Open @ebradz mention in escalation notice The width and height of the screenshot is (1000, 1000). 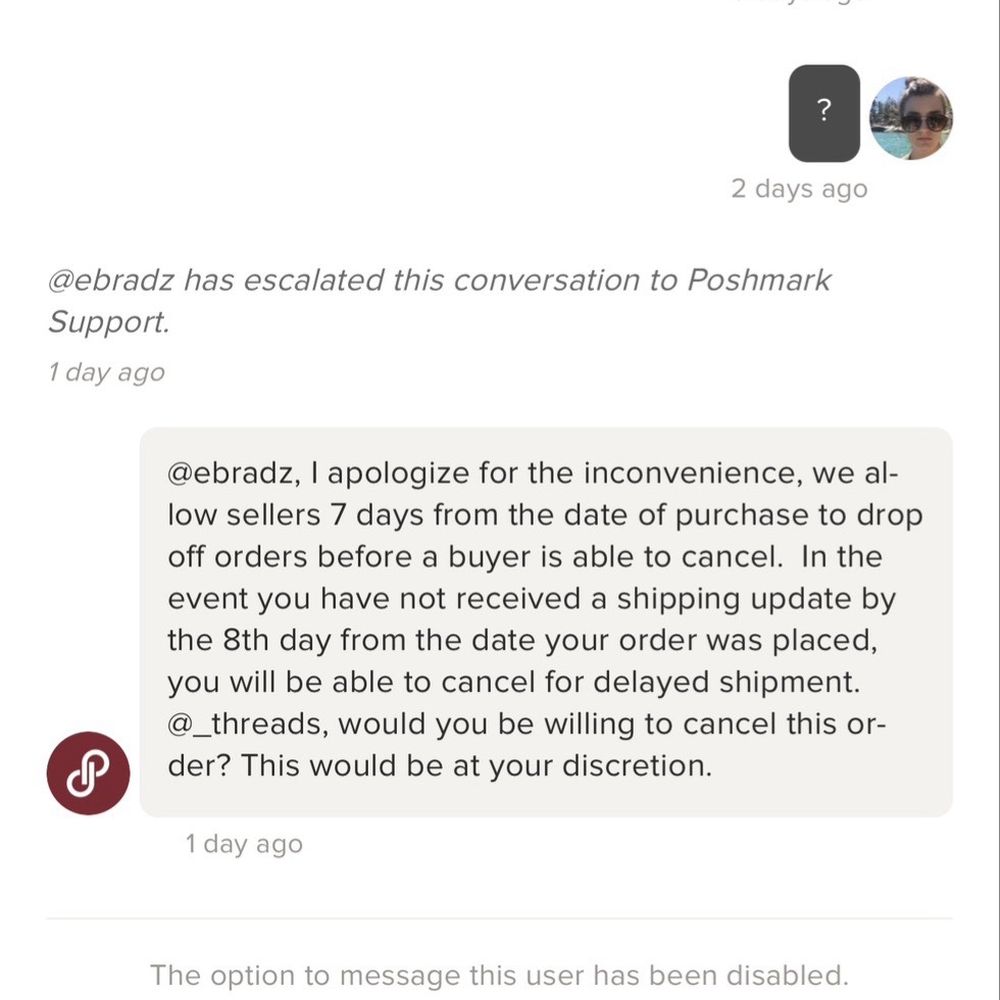[x=111, y=280]
